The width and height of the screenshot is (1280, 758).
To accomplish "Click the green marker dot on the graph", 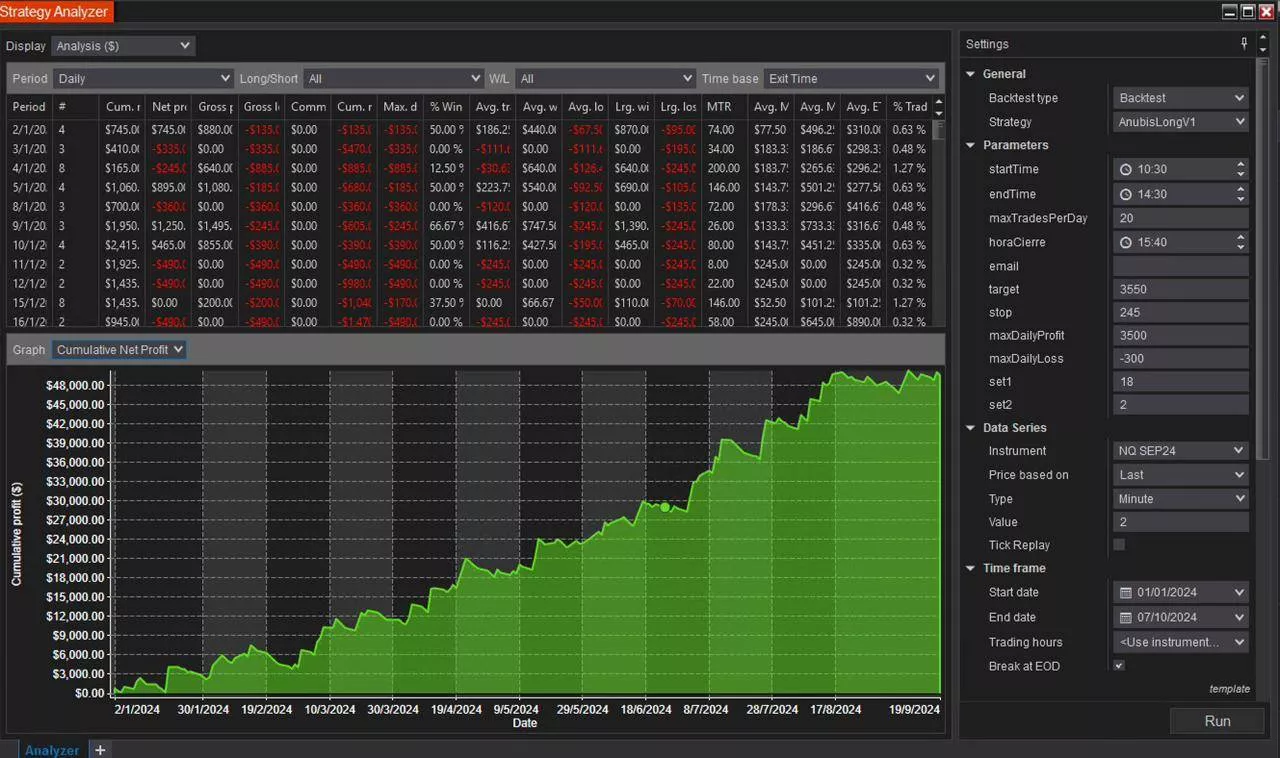I will (665, 507).
